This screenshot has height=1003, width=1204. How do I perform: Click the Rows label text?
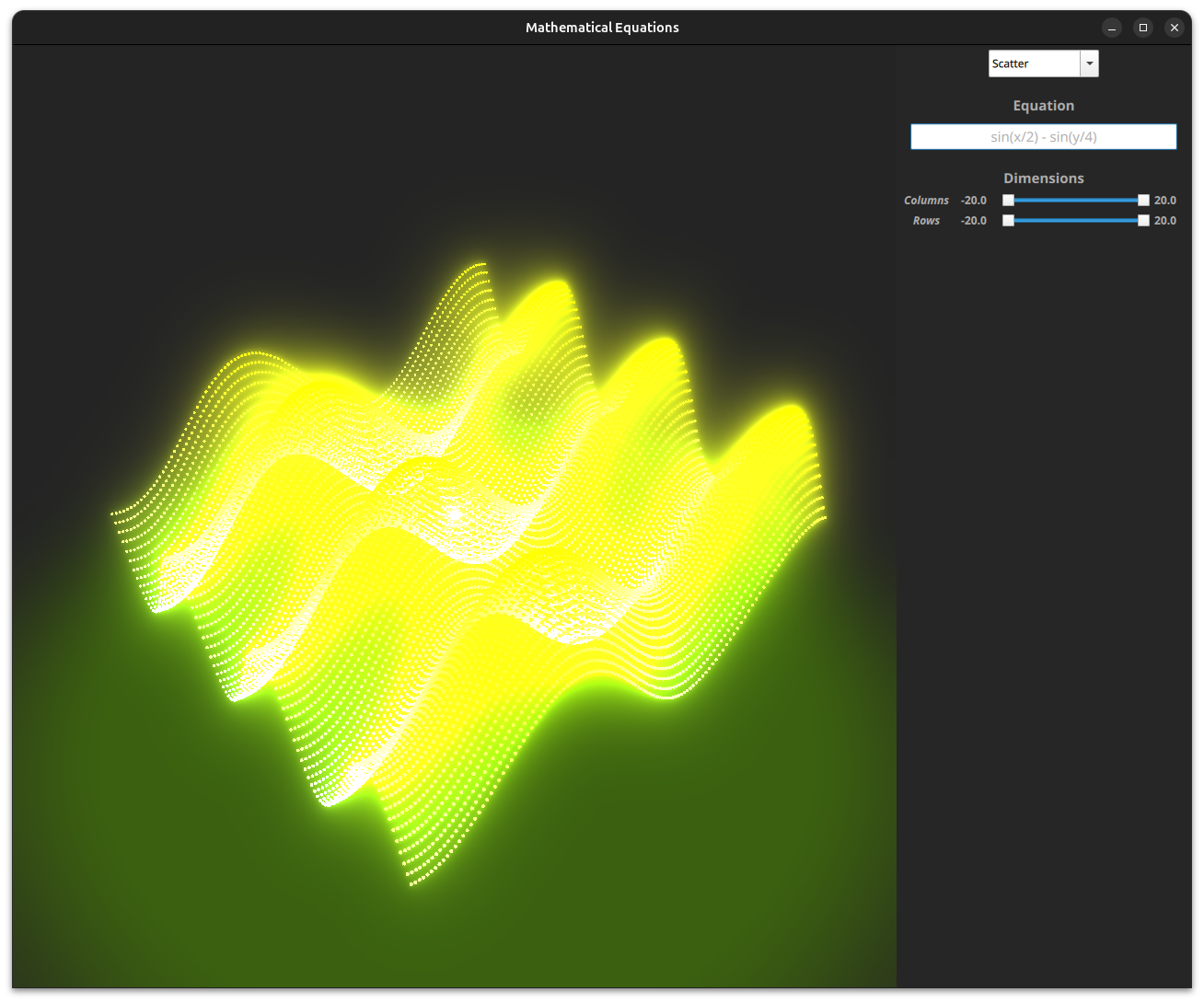coord(926,221)
